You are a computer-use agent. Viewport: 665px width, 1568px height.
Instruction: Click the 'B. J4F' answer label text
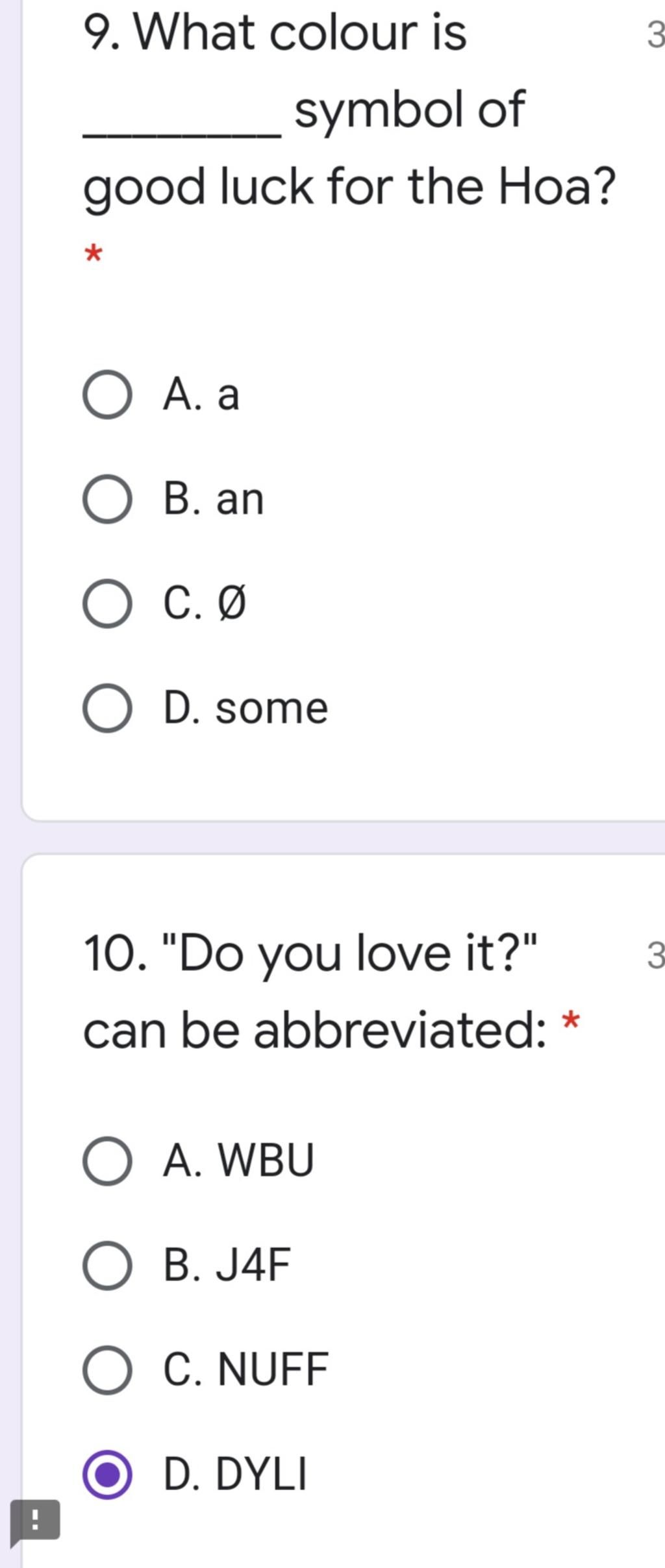227,1266
